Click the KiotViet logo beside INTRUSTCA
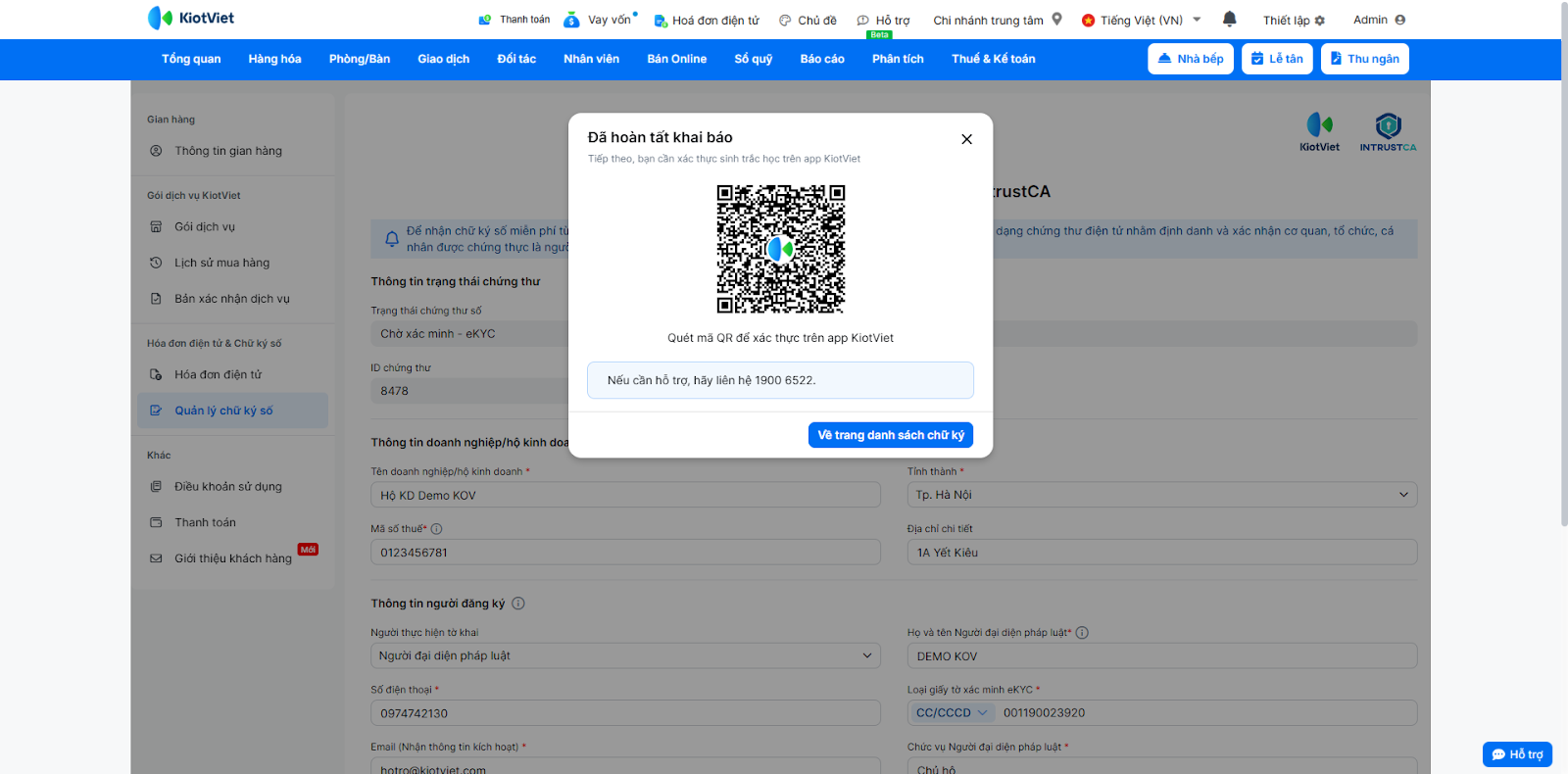 1319,132
